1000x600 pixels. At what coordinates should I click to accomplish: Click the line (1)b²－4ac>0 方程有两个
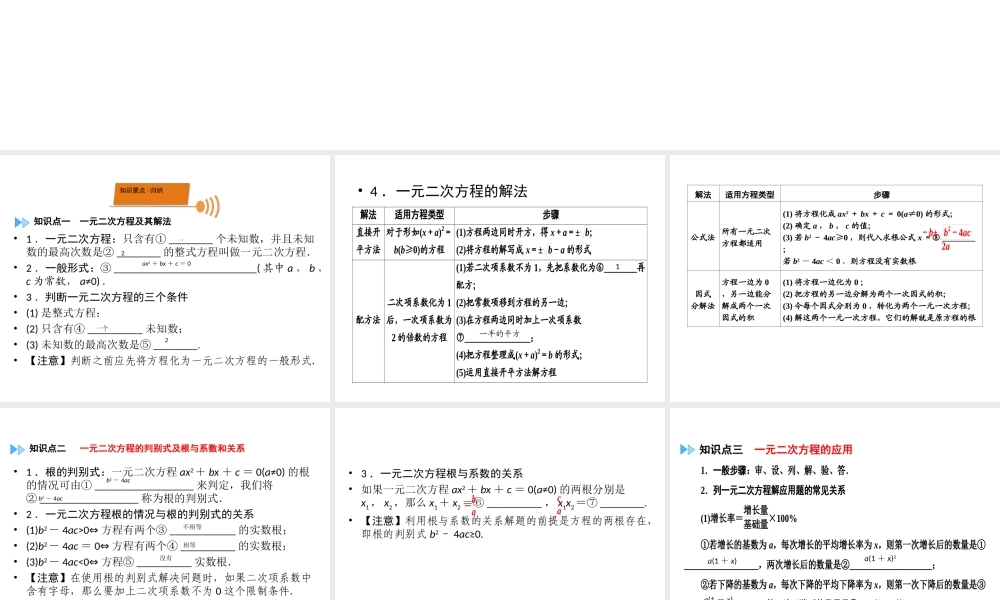157,530
